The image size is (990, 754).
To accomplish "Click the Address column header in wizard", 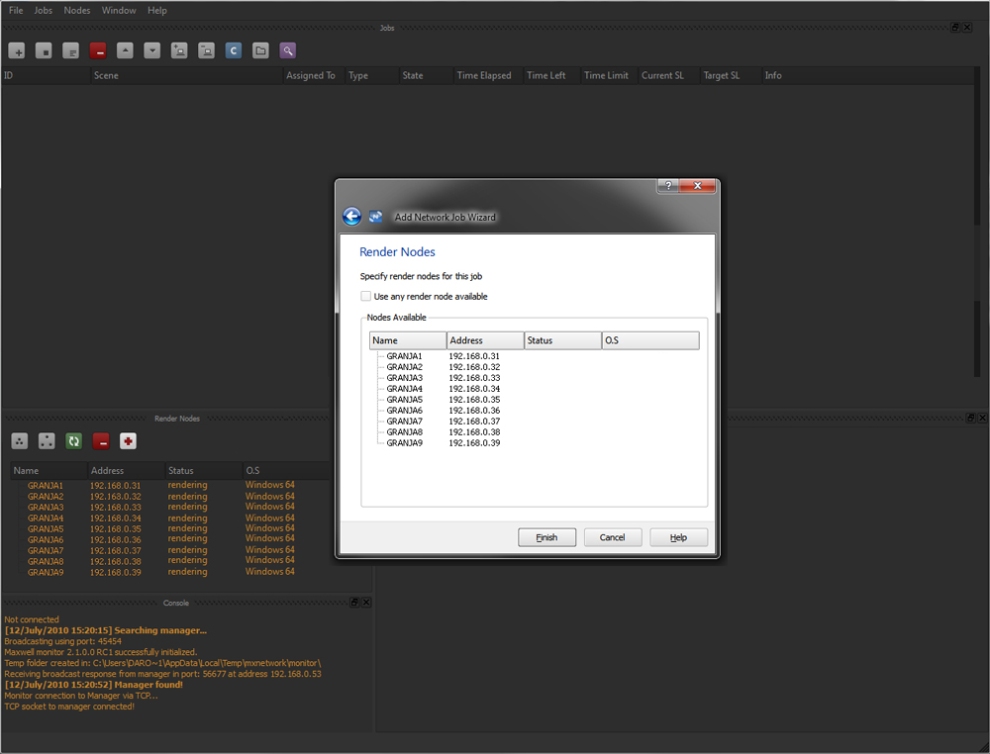I will (485, 341).
